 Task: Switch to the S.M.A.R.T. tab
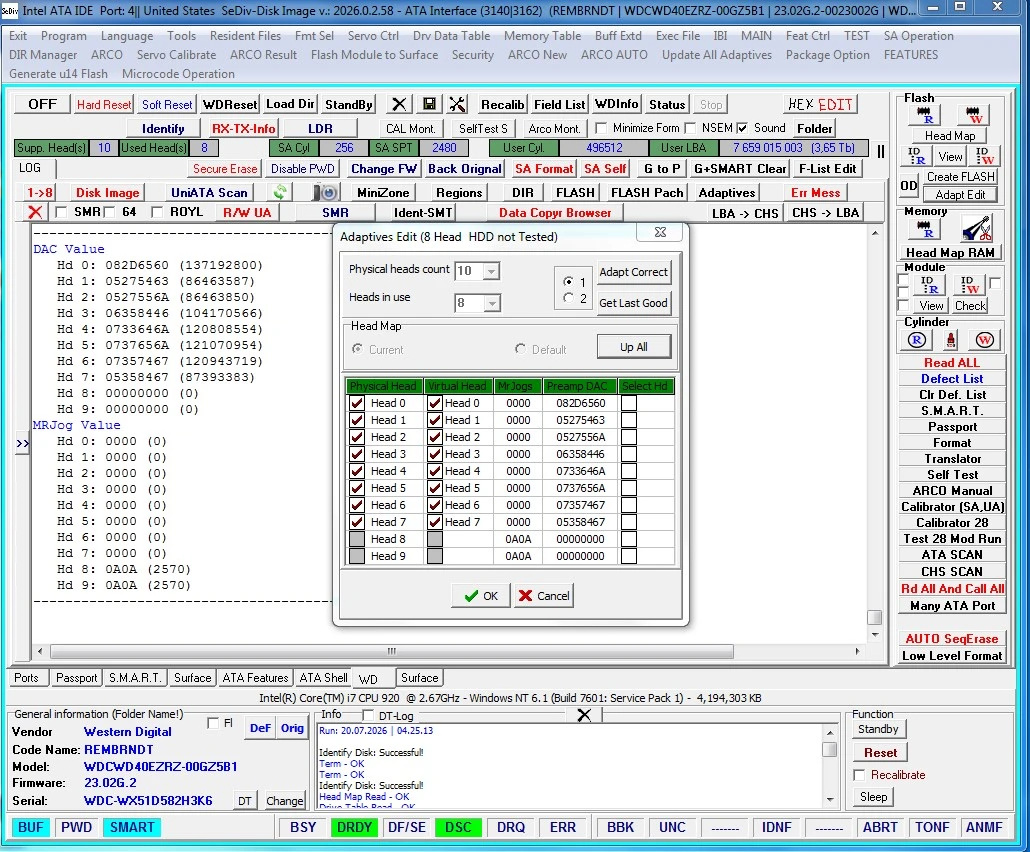tap(135, 678)
